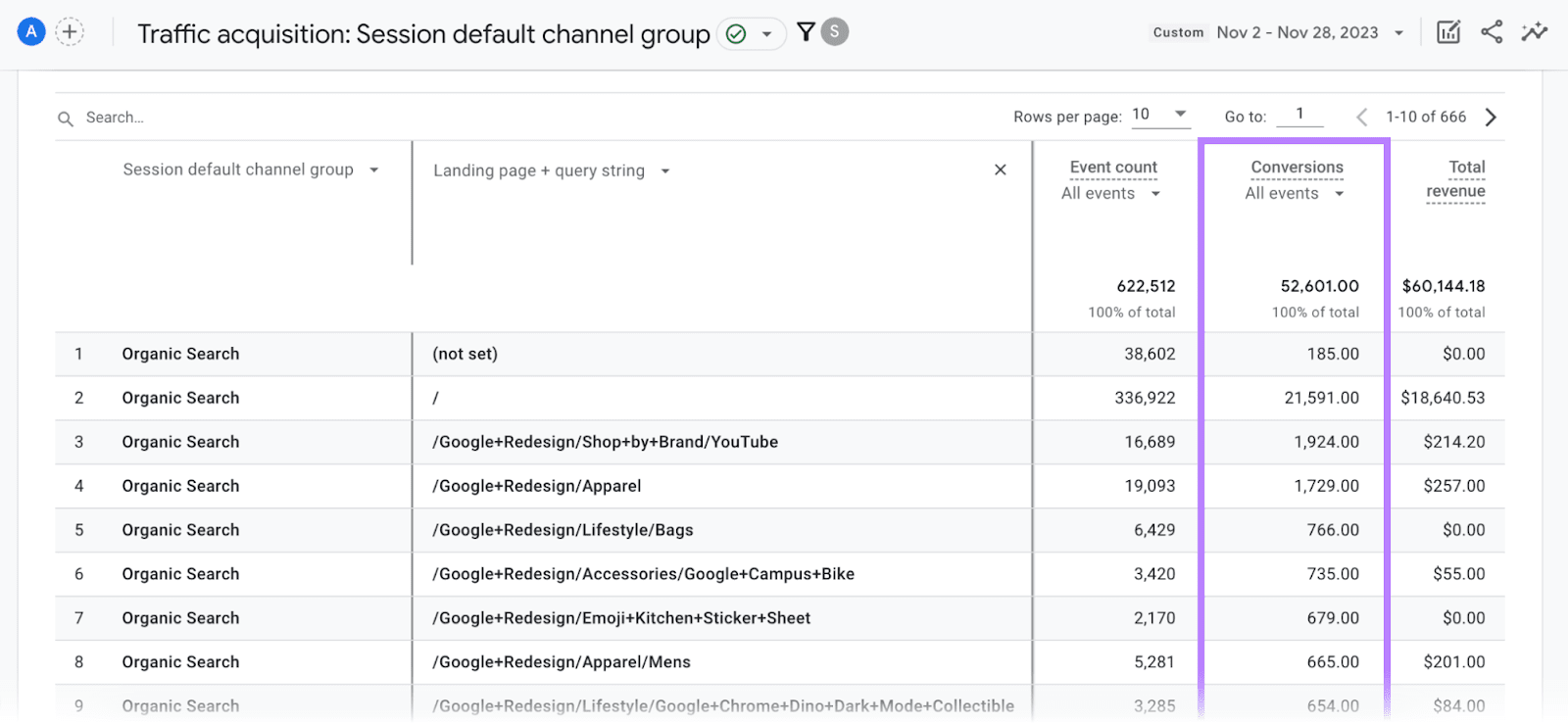The width and height of the screenshot is (1568, 724).
Task: Click the blue 'A' segment avatar
Action: click(x=31, y=32)
